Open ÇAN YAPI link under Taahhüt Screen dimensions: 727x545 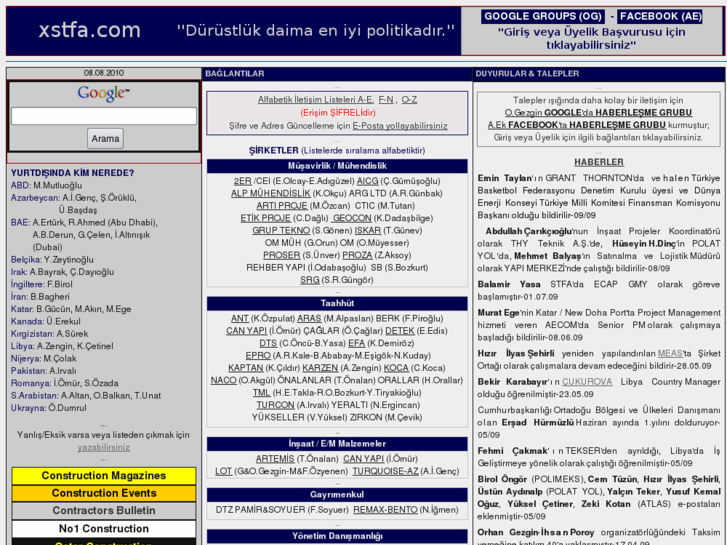click(x=246, y=331)
